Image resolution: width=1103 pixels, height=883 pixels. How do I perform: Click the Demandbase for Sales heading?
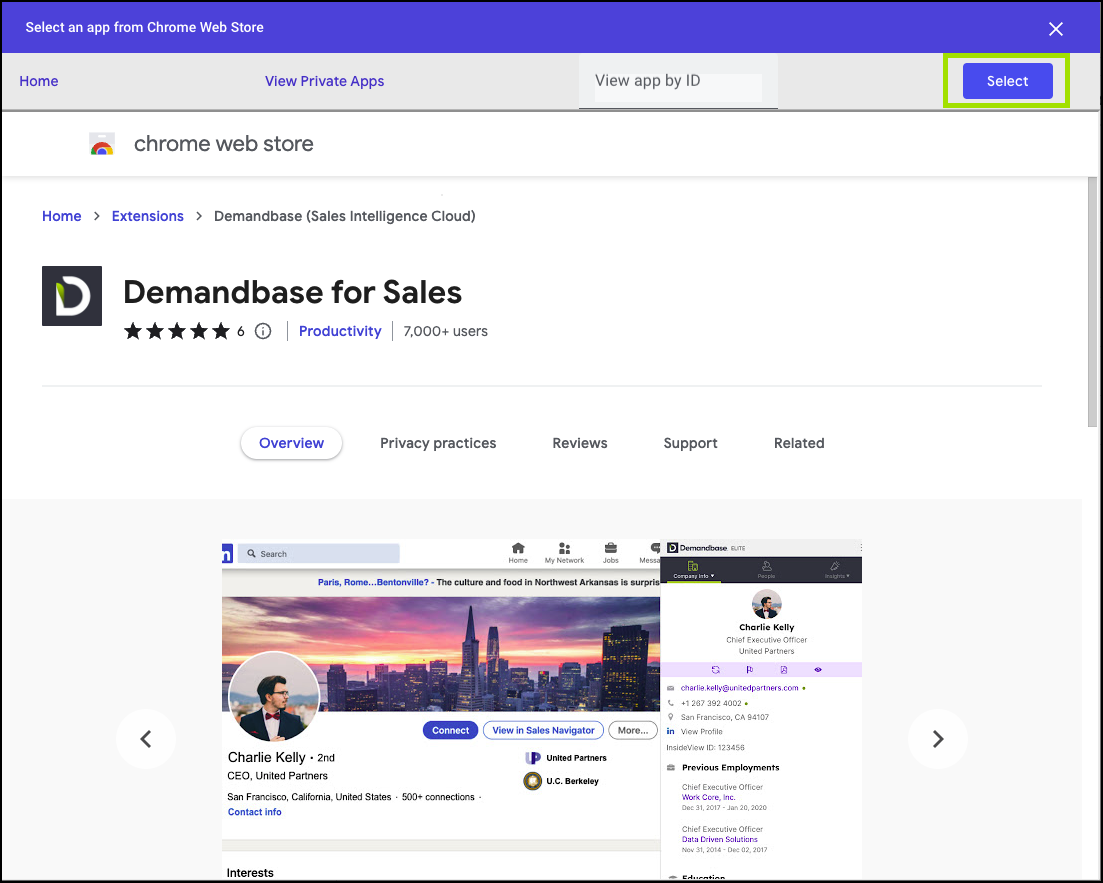click(293, 292)
